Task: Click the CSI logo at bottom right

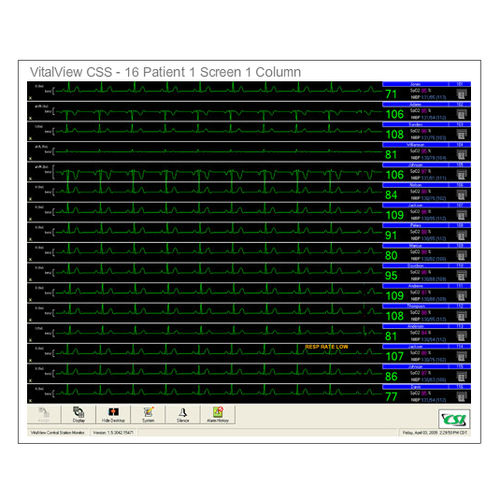Action: tap(454, 419)
